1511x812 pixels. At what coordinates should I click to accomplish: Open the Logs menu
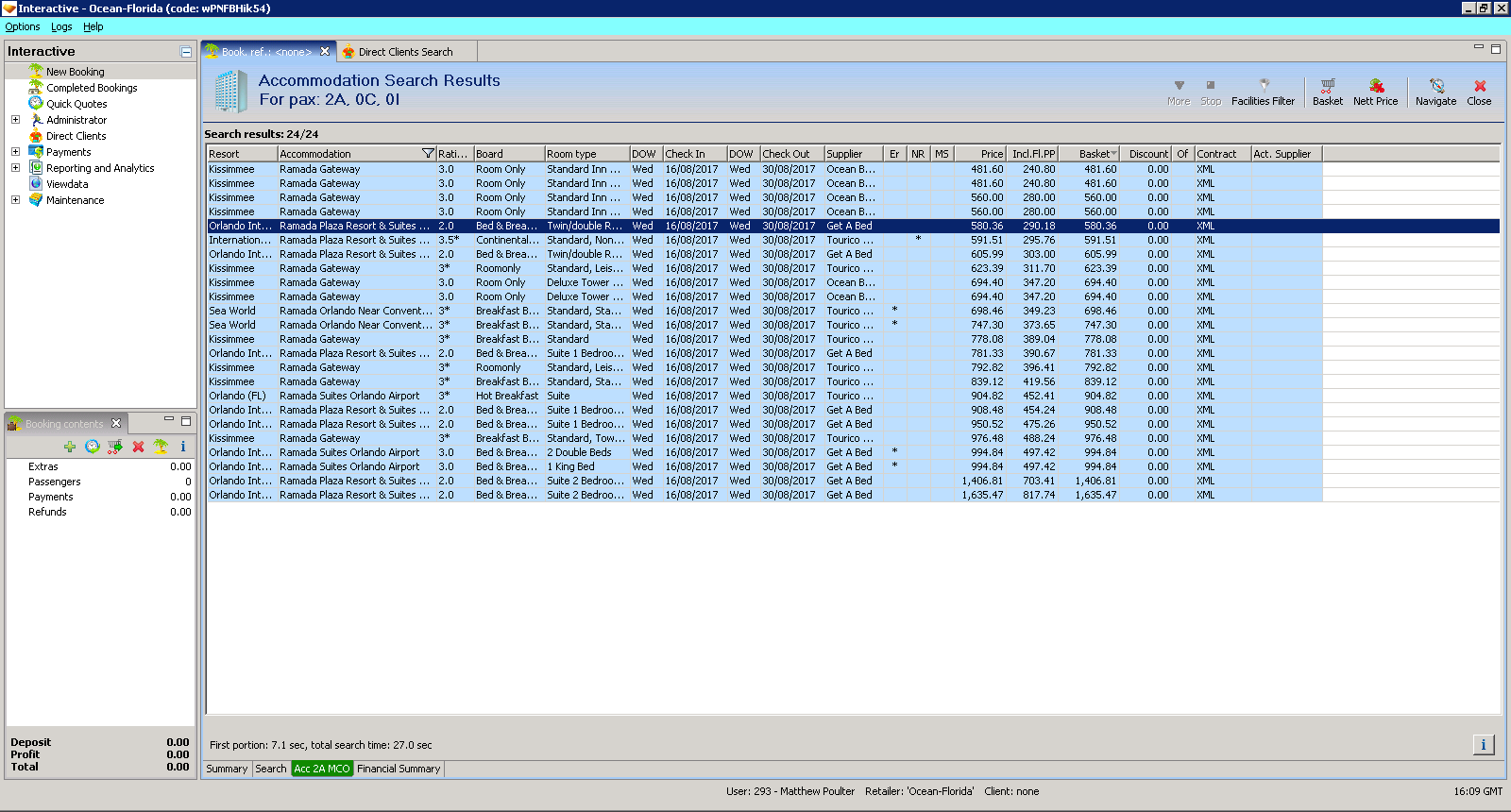[61, 26]
